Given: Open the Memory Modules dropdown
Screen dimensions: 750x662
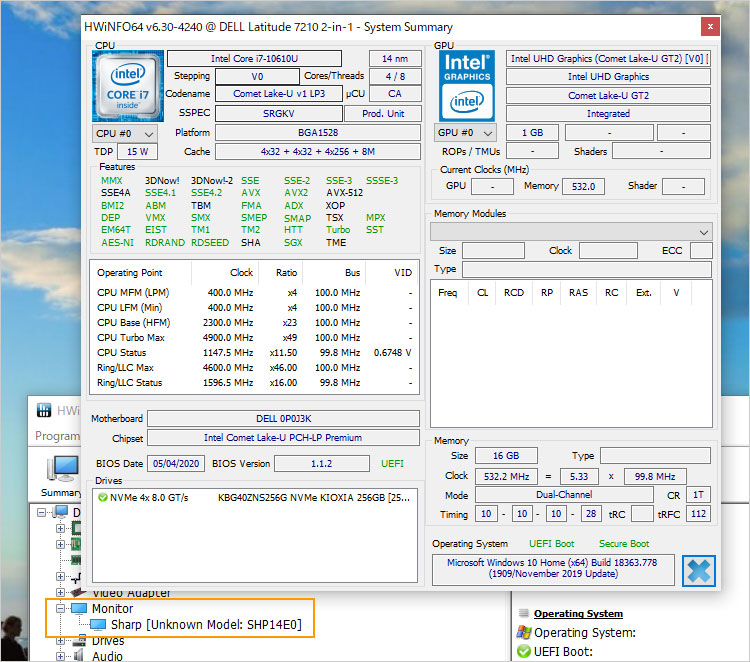Looking at the screenshot, I should tap(571, 232).
